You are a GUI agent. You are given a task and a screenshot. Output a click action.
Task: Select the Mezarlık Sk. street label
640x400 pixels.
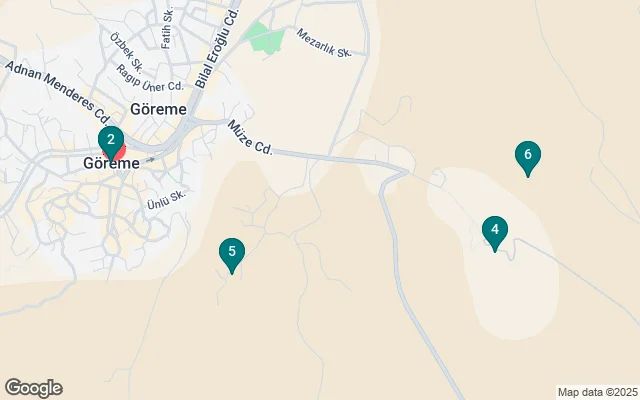point(324,43)
